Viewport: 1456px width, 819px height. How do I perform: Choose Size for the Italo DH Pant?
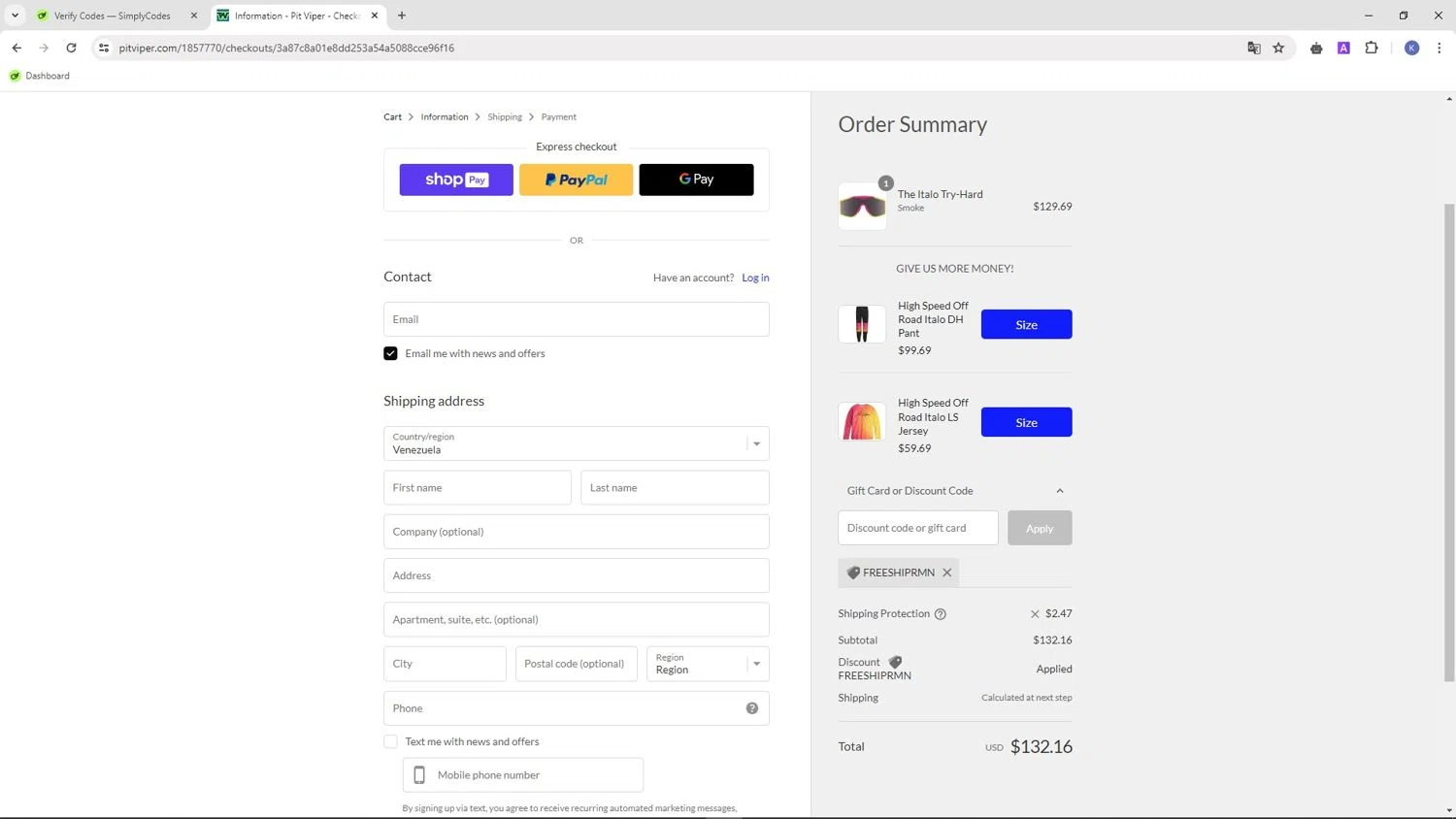(x=1026, y=324)
